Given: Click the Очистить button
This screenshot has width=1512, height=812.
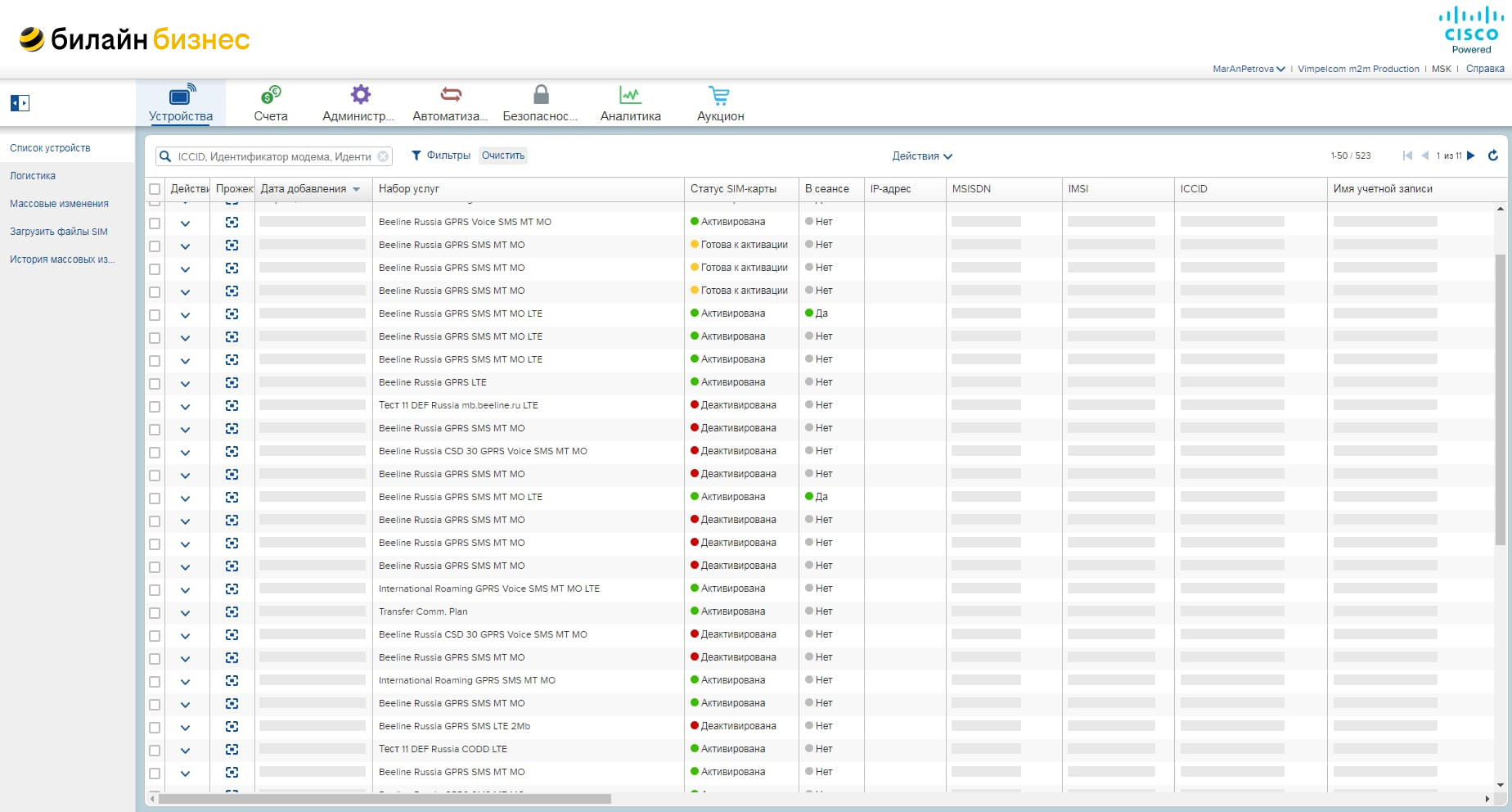Looking at the screenshot, I should [x=503, y=156].
